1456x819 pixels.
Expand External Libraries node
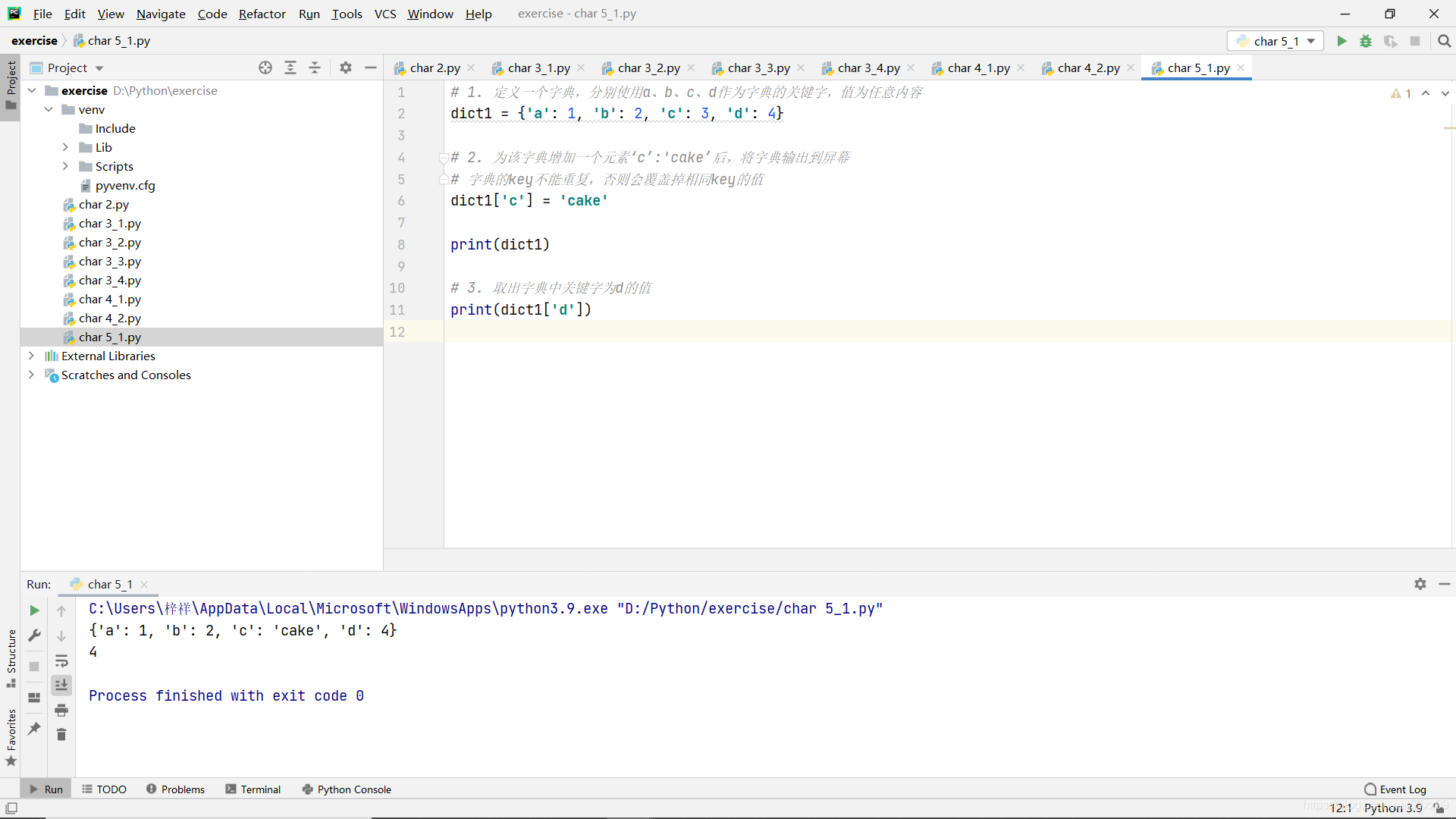click(x=31, y=356)
